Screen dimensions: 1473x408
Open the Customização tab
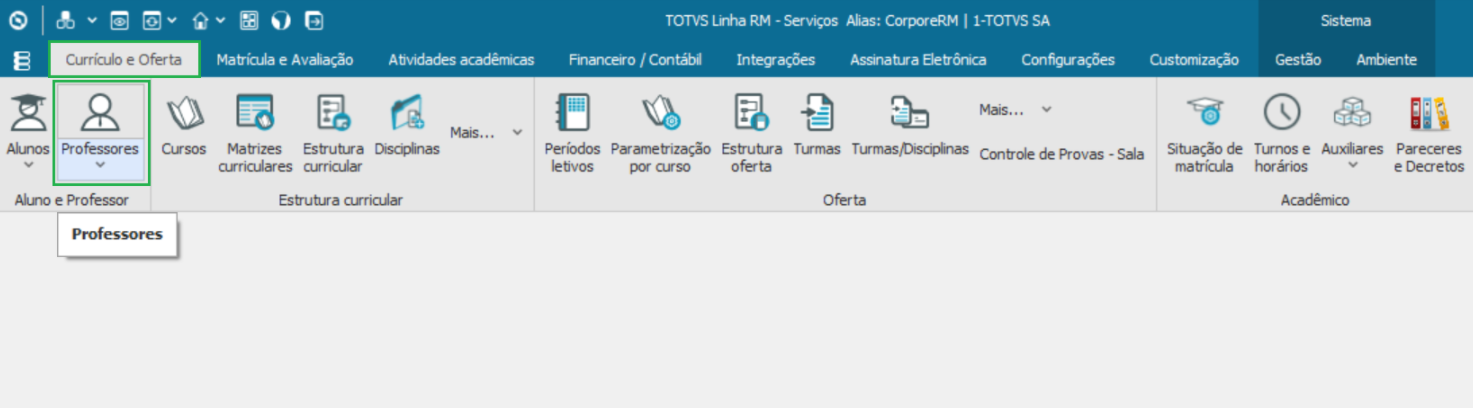pyautogui.click(x=1194, y=60)
